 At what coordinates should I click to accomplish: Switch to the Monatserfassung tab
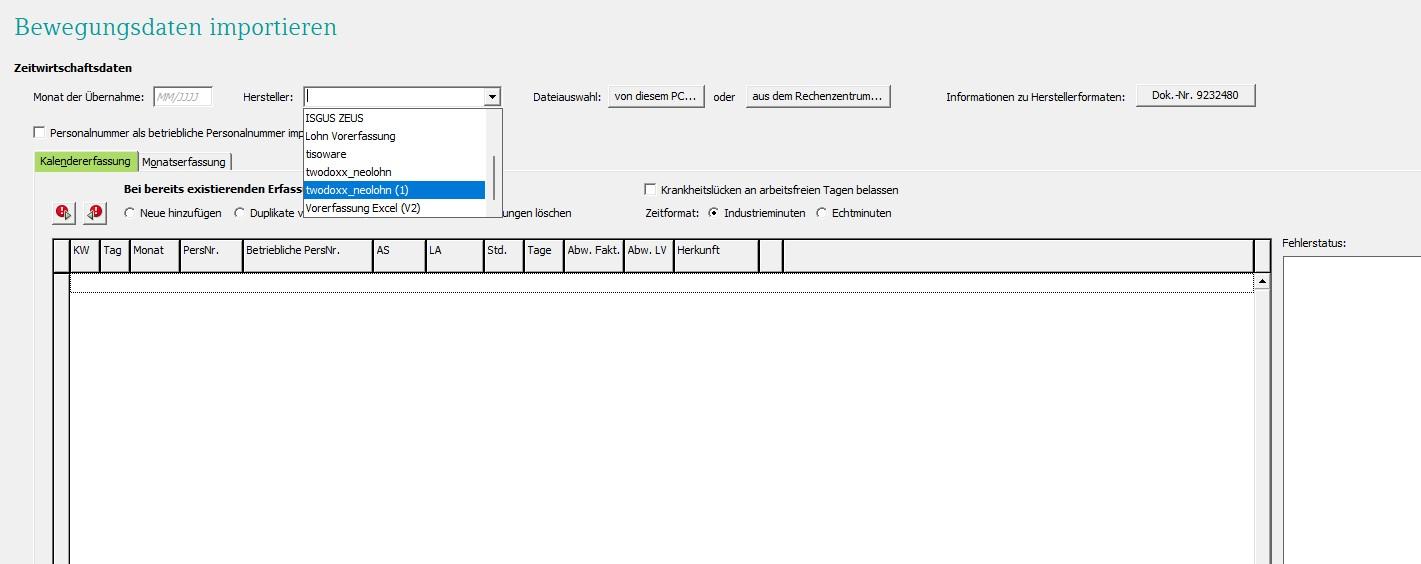click(x=184, y=162)
